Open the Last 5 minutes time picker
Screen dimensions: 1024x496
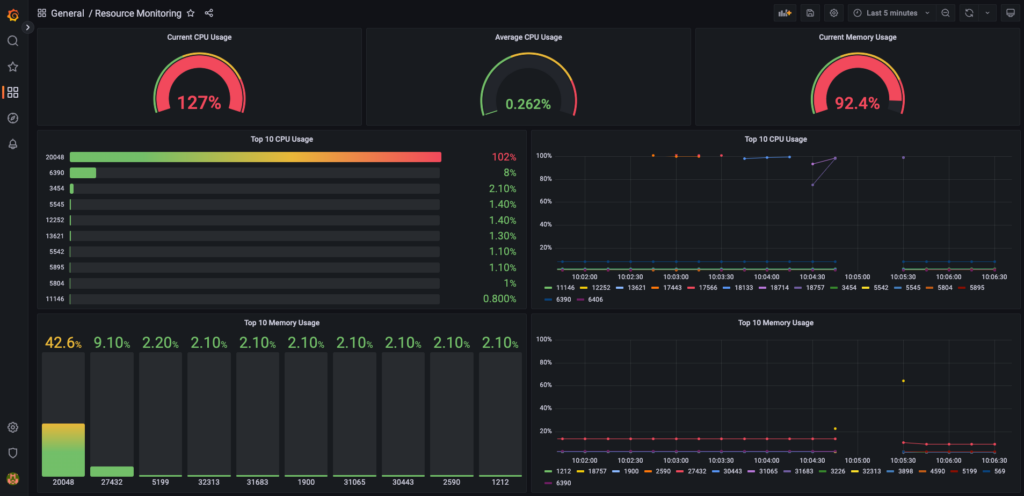tap(891, 13)
